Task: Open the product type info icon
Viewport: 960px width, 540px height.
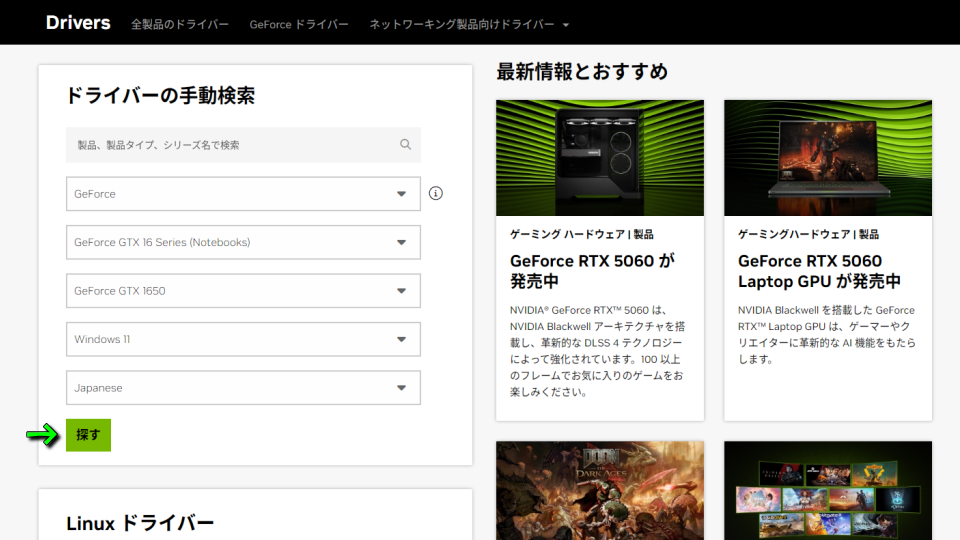Action: click(x=435, y=193)
